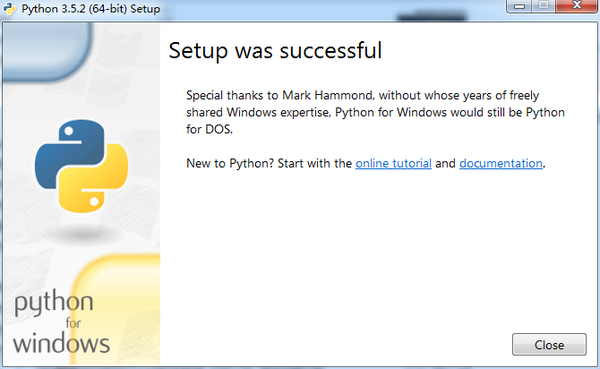The height and width of the screenshot is (369, 600).
Task: Minimize the Python Setup window
Action: [x=519, y=6]
